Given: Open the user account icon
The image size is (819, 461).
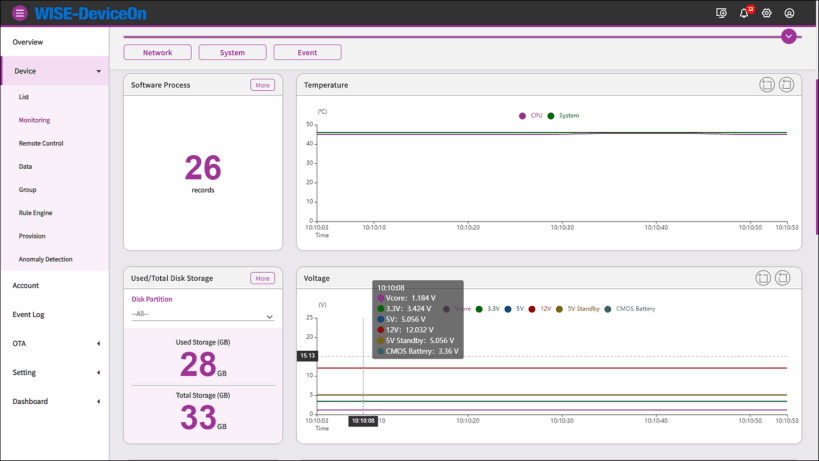Looking at the screenshot, I should 789,13.
